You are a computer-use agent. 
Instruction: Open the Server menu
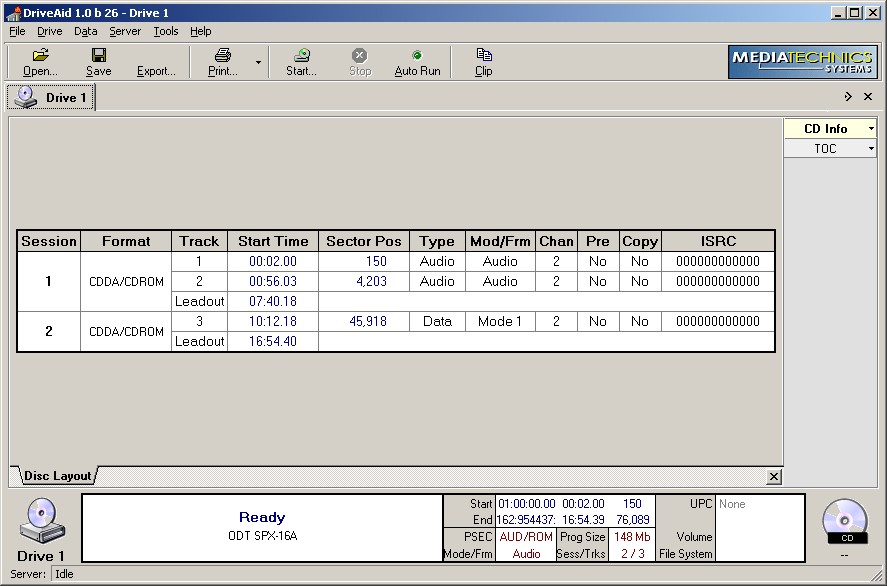125,31
